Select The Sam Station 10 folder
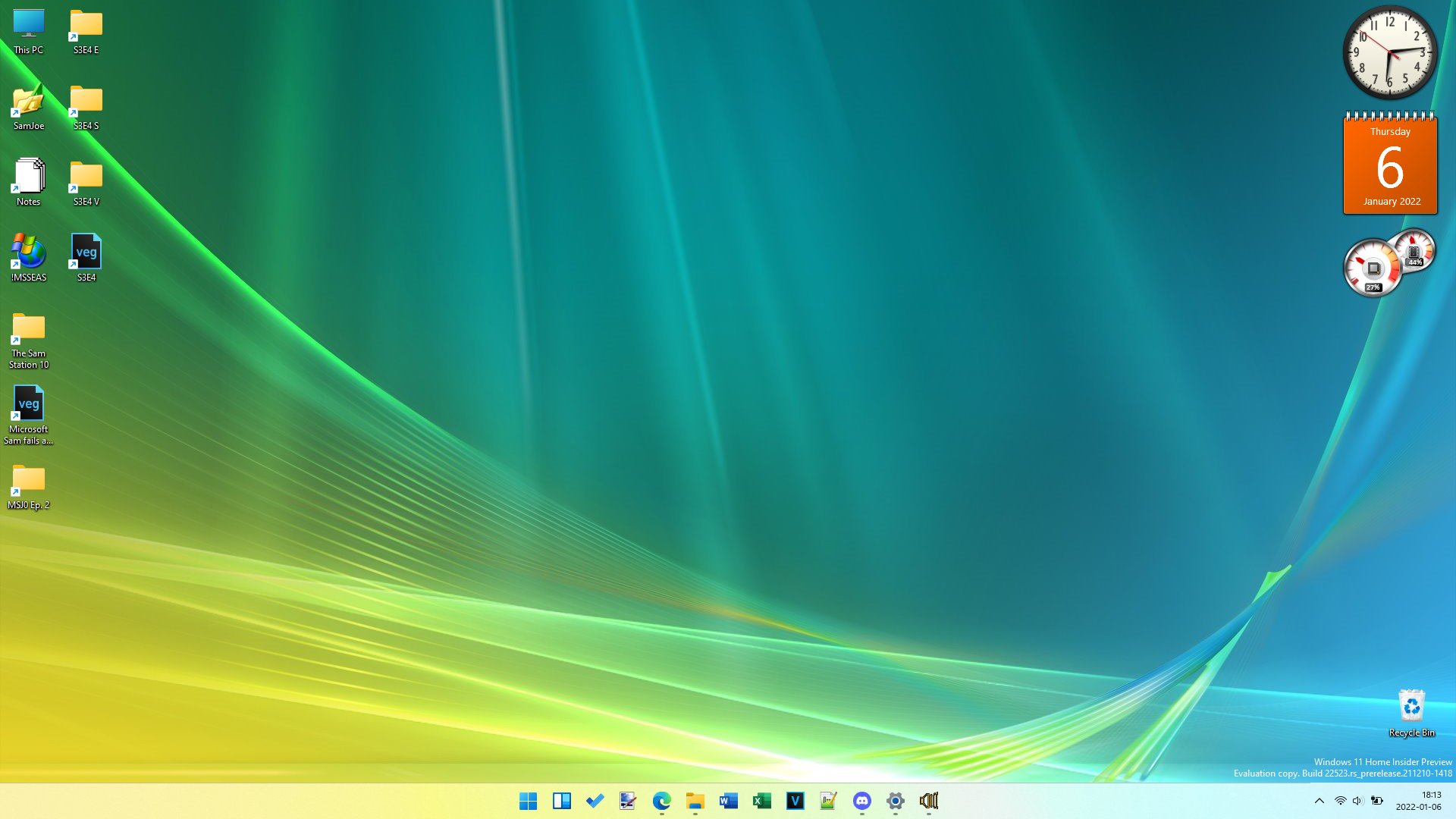 point(29,340)
